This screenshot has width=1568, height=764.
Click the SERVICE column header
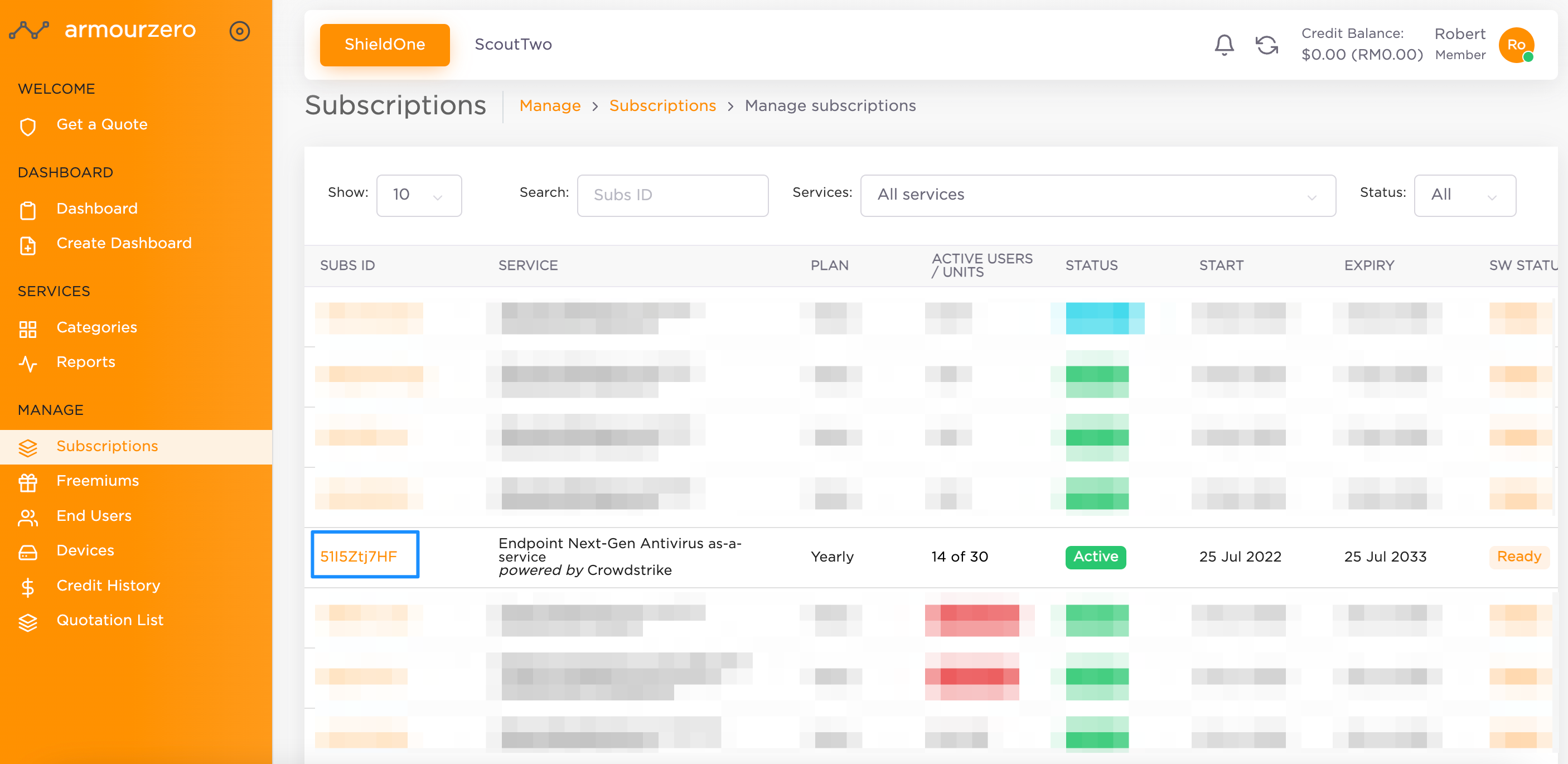[x=527, y=265]
